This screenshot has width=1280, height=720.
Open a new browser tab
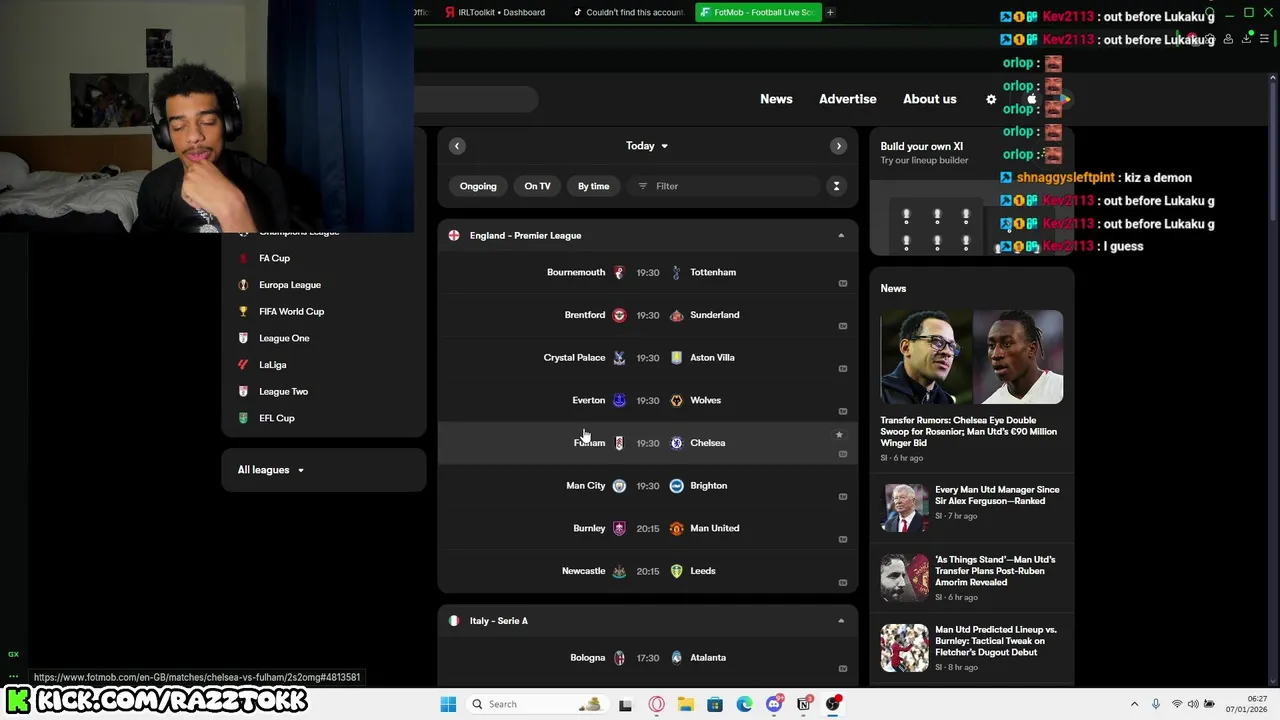pos(830,12)
